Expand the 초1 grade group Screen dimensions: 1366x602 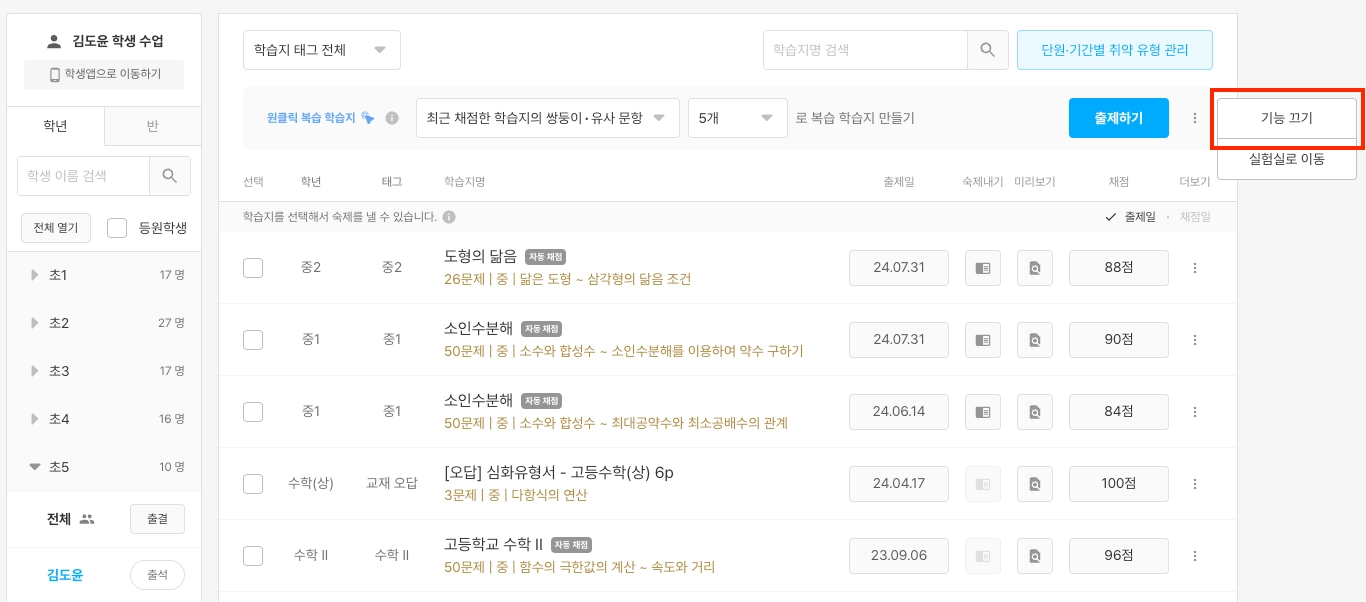coord(37,275)
